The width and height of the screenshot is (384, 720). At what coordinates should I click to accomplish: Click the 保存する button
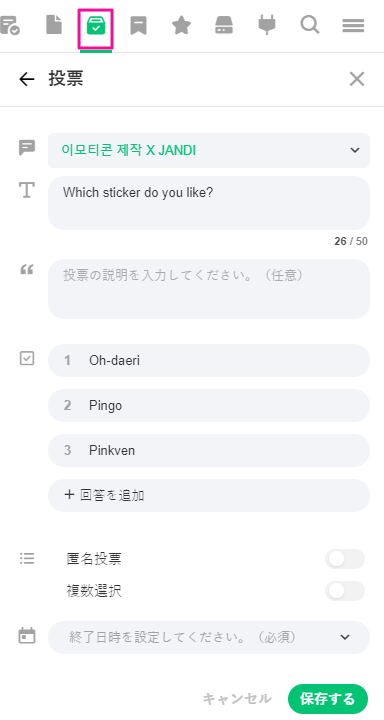point(328,698)
